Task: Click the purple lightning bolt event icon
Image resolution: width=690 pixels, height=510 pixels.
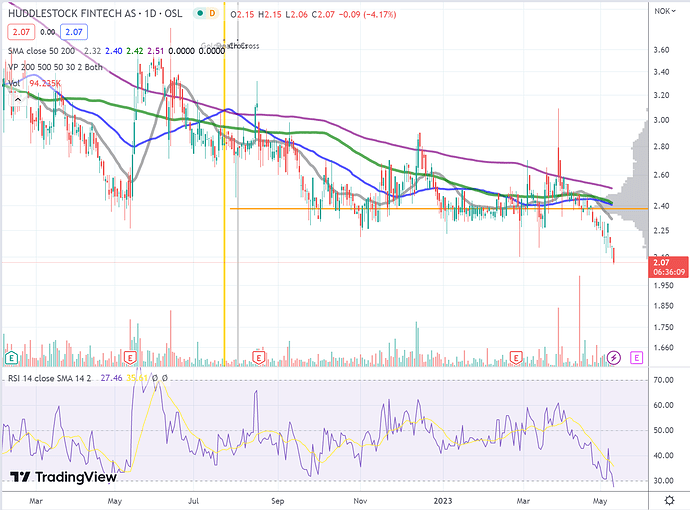Action: tap(613, 358)
